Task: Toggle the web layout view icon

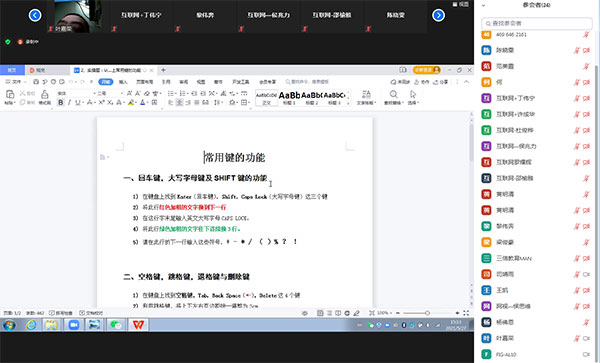Action: (x=347, y=313)
